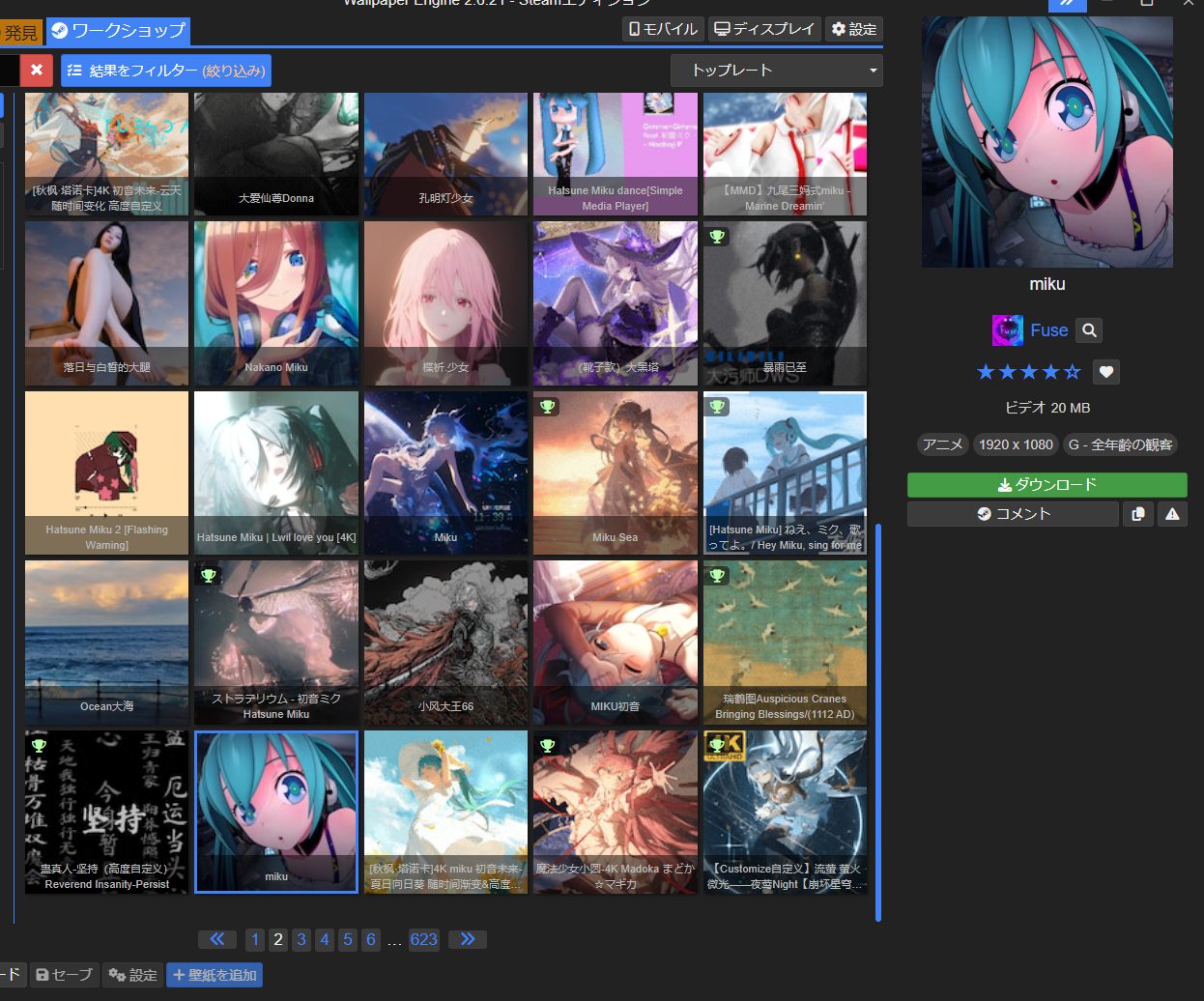Open 設定 from the top toolbar

pyautogui.click(x=854, y=29)
